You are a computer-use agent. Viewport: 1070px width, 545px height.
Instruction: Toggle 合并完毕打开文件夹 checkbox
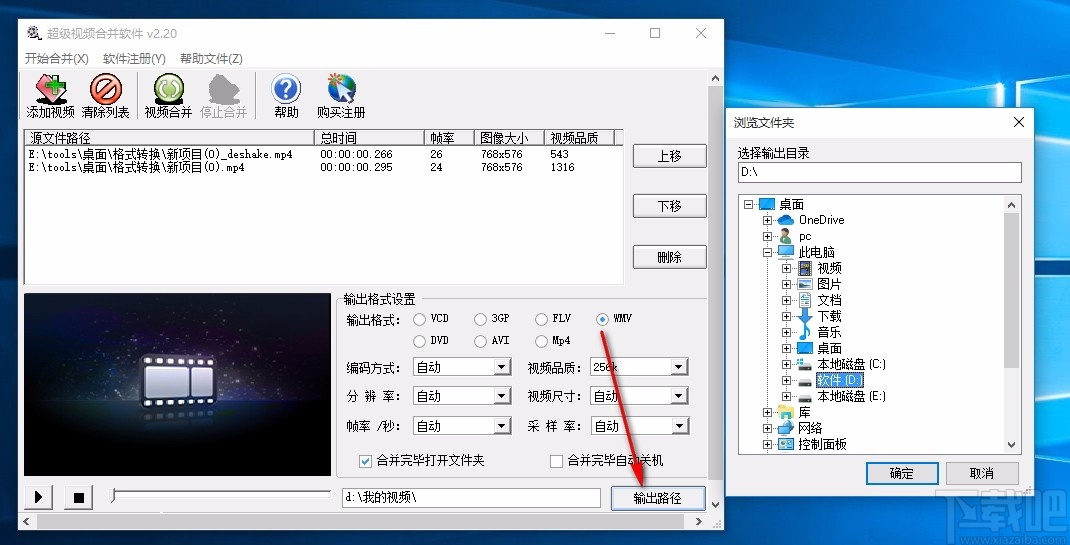tap(365, 461)
